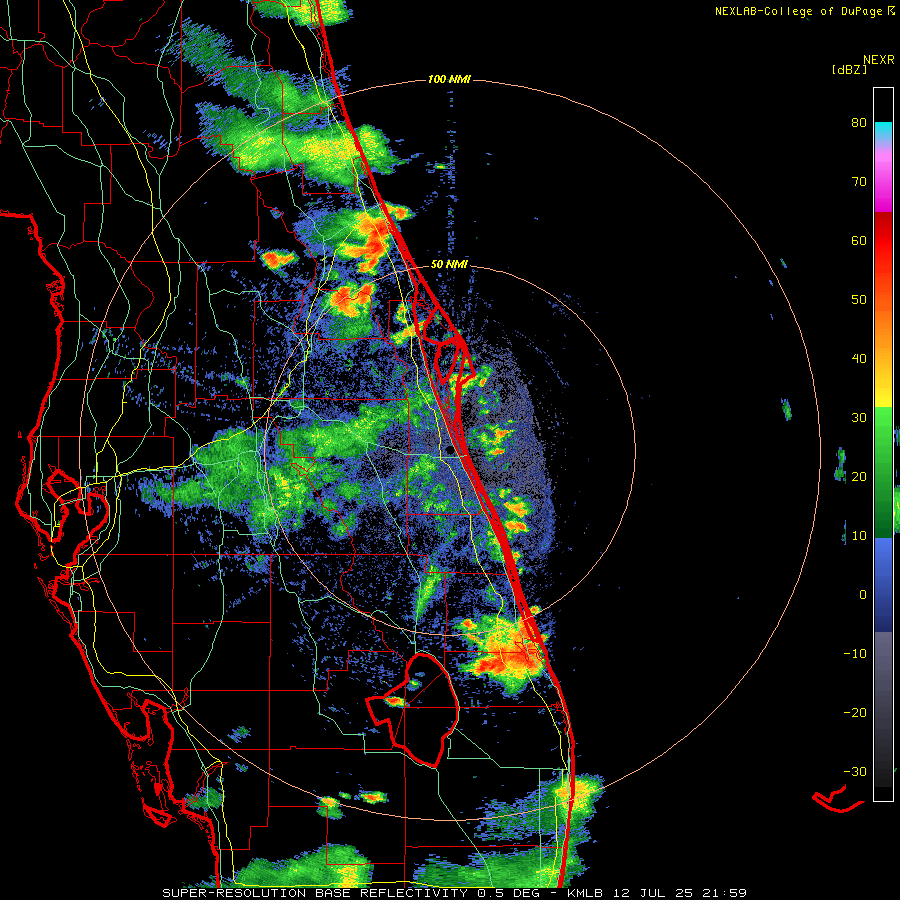Click the -10 value on the dBZ scale
The image size is (900, 900).
[x=855, y=654]
